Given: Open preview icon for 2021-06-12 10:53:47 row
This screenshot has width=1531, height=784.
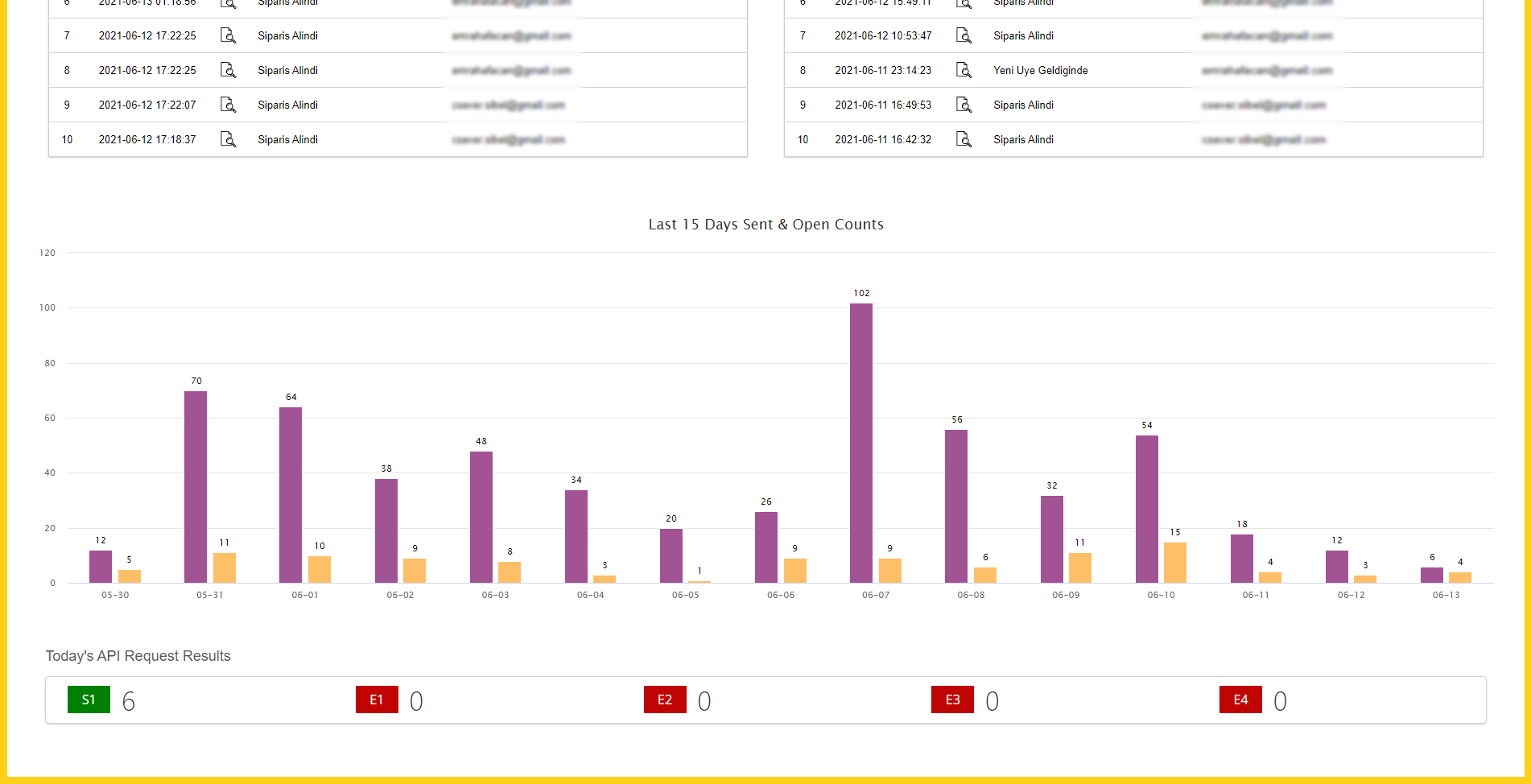Looking at the screenshot, I should pyautogui.click(x=964, y=35).
